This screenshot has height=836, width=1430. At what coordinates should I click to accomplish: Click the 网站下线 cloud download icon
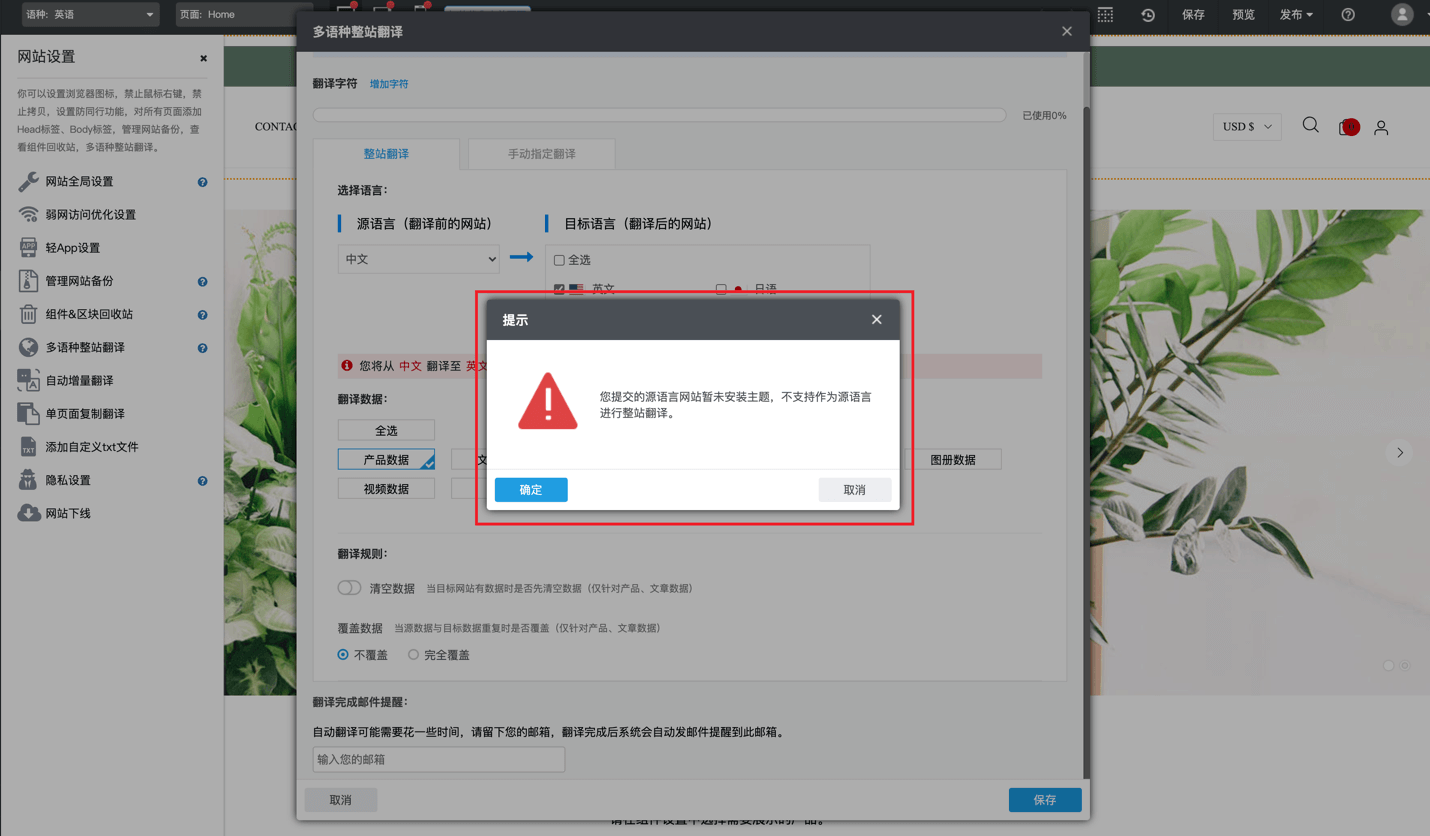point(28,513)
